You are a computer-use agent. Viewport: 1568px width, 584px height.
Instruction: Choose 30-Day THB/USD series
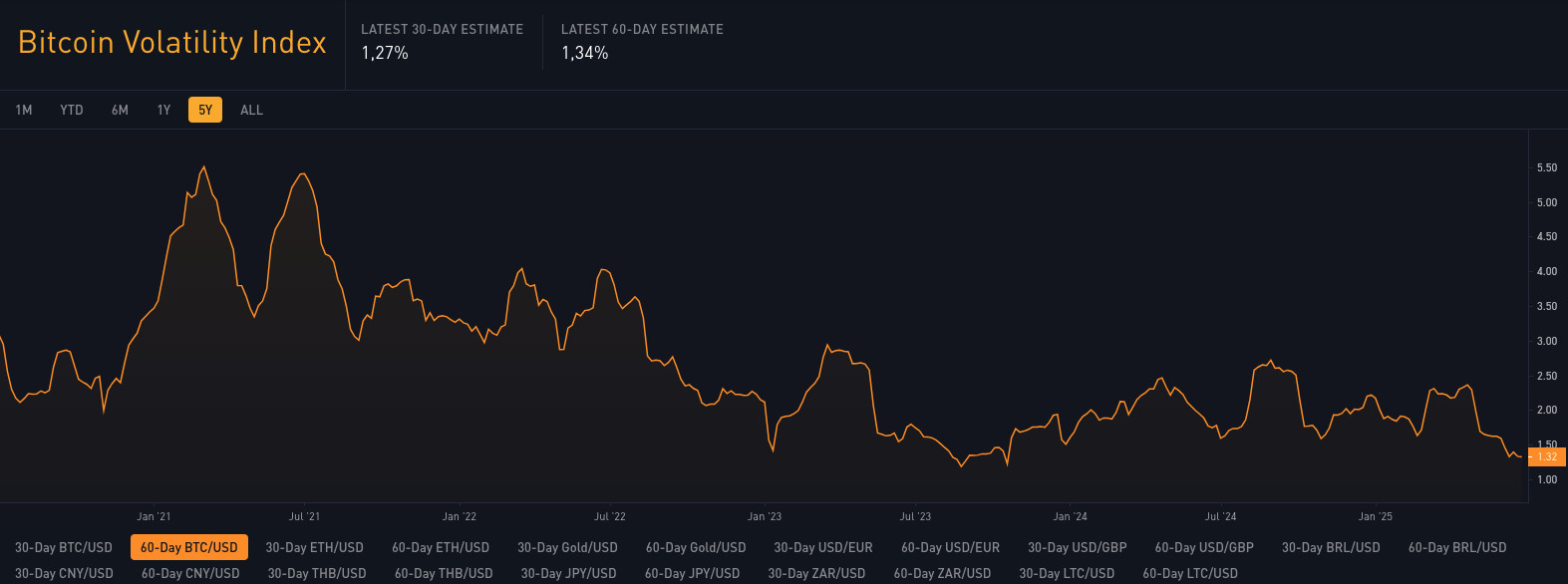317,573
